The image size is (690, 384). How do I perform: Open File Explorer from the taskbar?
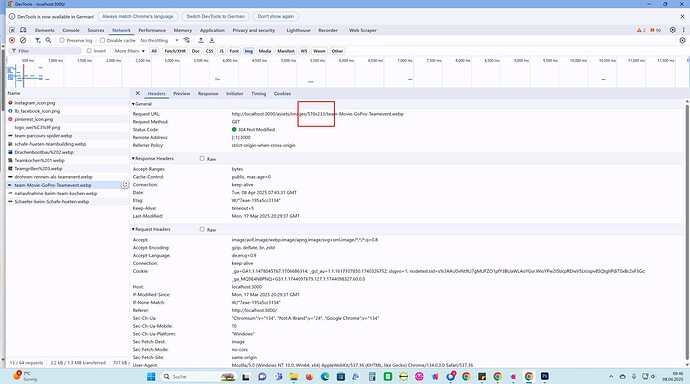tap(294, 377)
